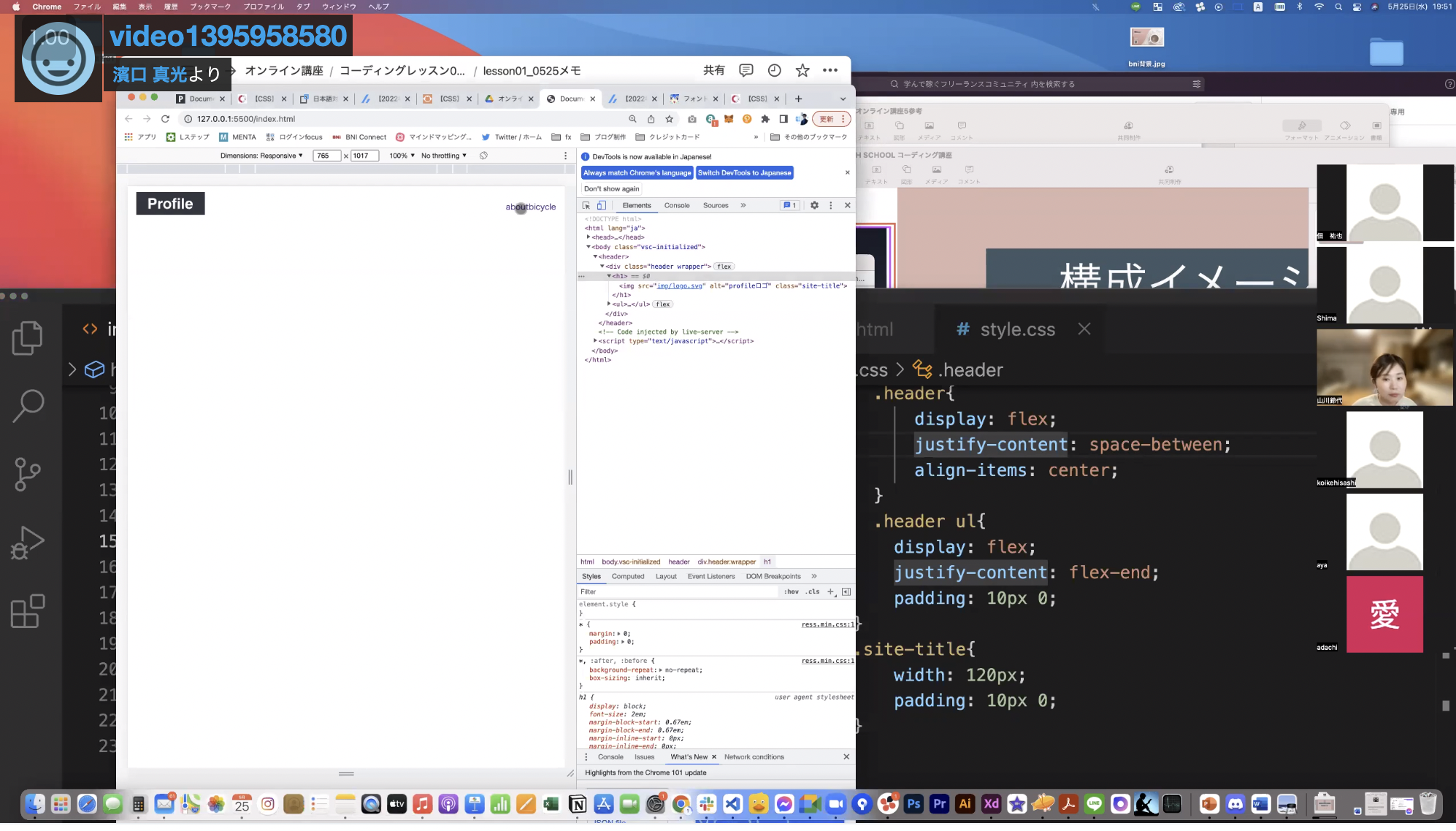Open Chrome ブックマーク menu in menu bar
The height and width of the screenshot is (831, 1456).
[x=210, y=7]
